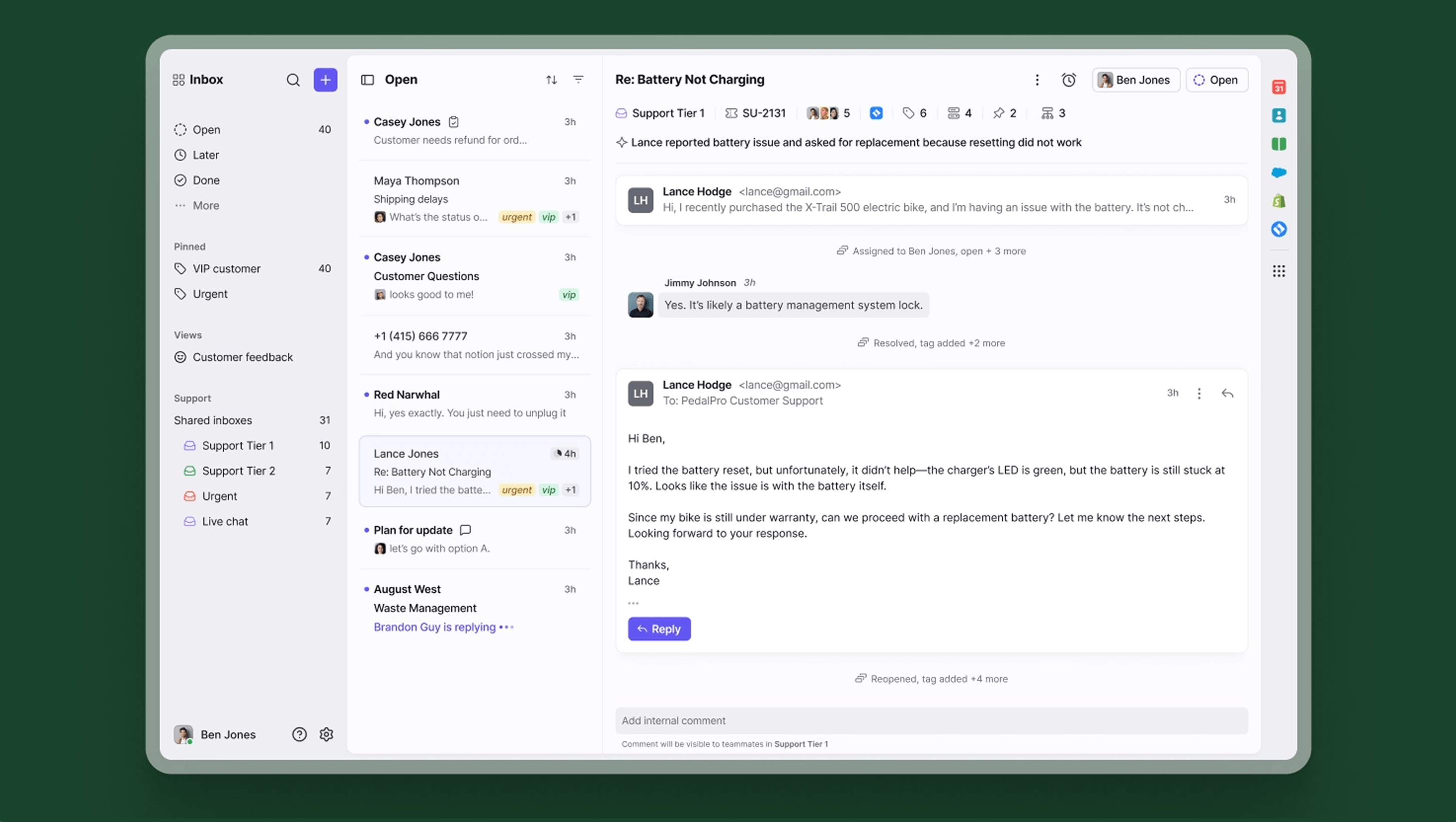
Task: Open the three-dot menu in conversation header
Action: (x=1036, y=80)
